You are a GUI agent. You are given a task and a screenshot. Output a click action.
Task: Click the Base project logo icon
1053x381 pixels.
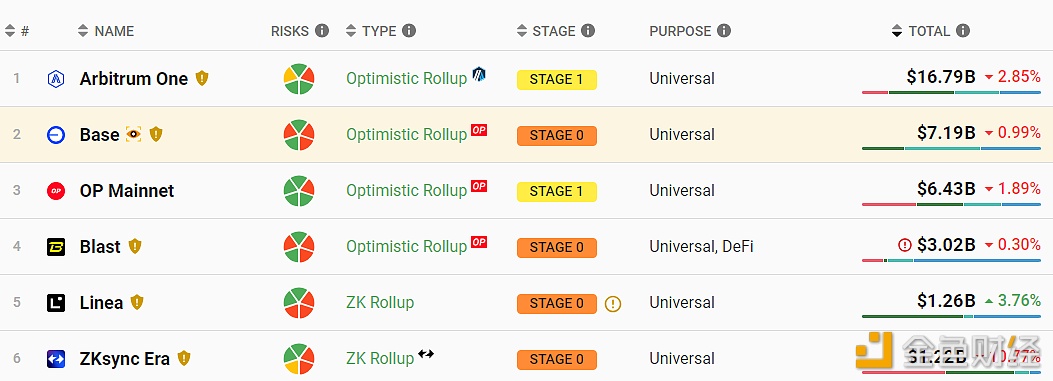click(56, 135)
